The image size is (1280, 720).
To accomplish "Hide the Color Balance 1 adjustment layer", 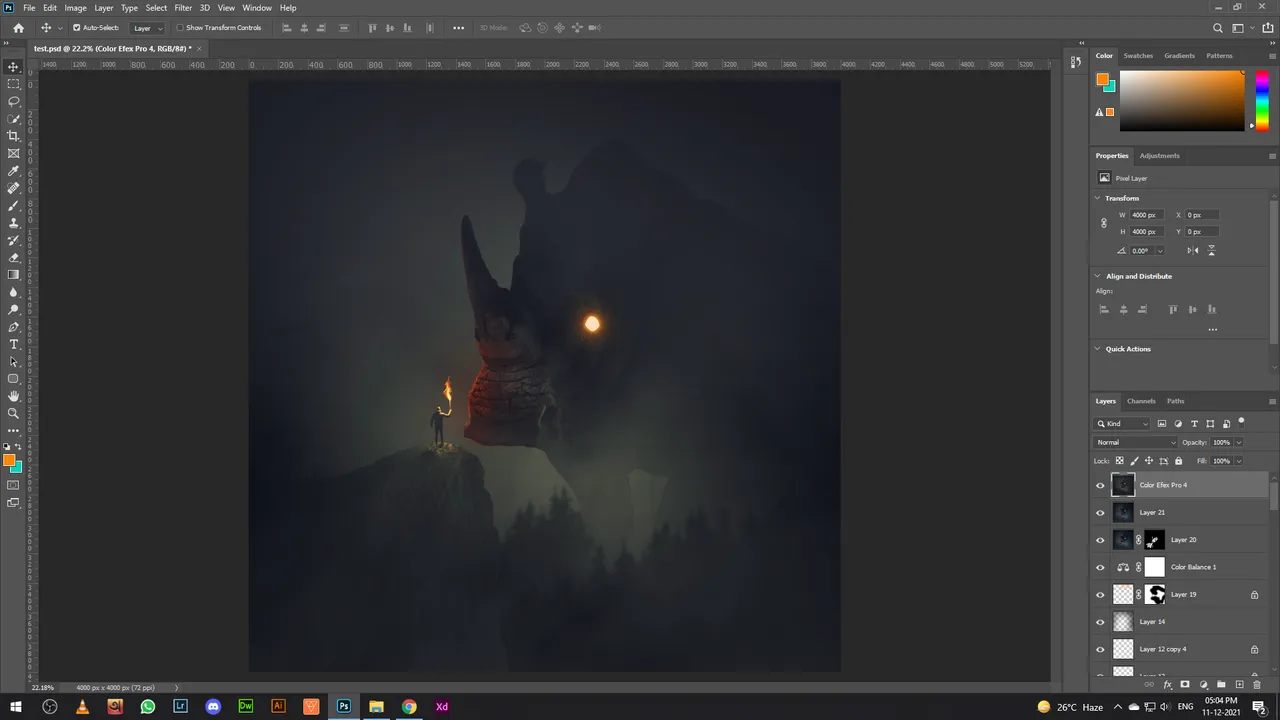I will pos(1101,567).
